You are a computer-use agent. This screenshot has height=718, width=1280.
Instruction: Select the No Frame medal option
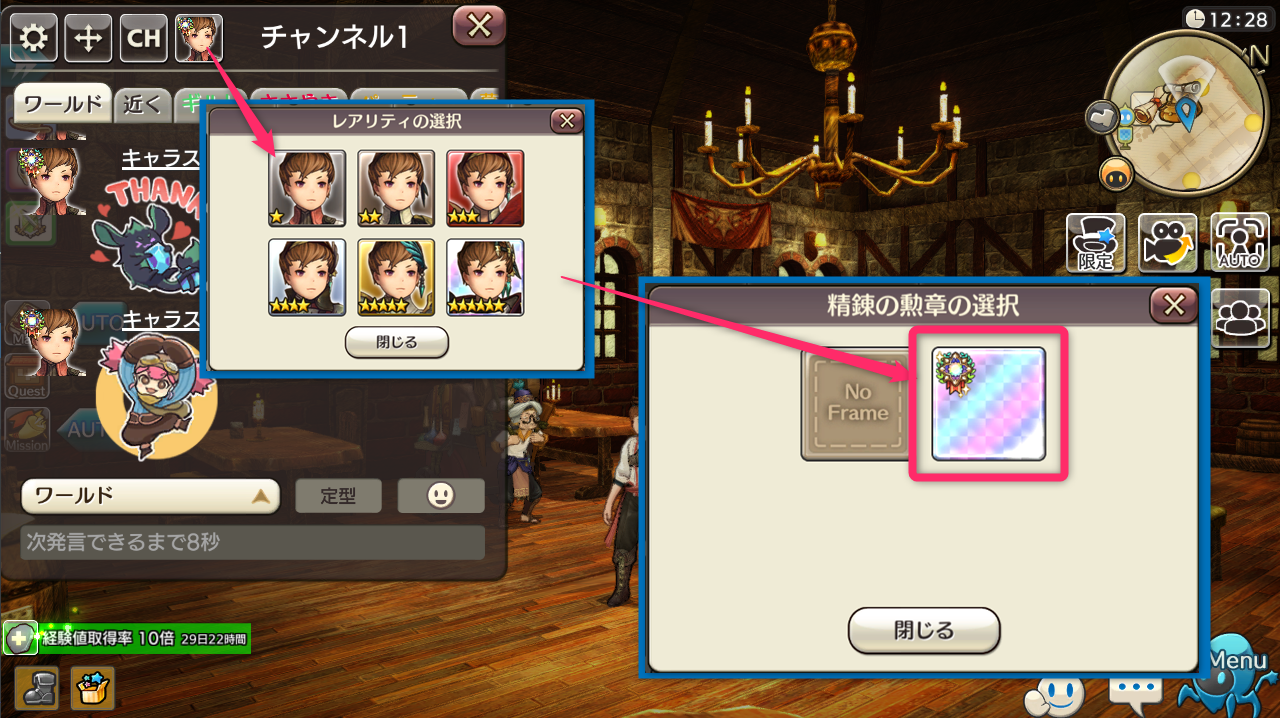pyautogui.click(x=858, y=403)
